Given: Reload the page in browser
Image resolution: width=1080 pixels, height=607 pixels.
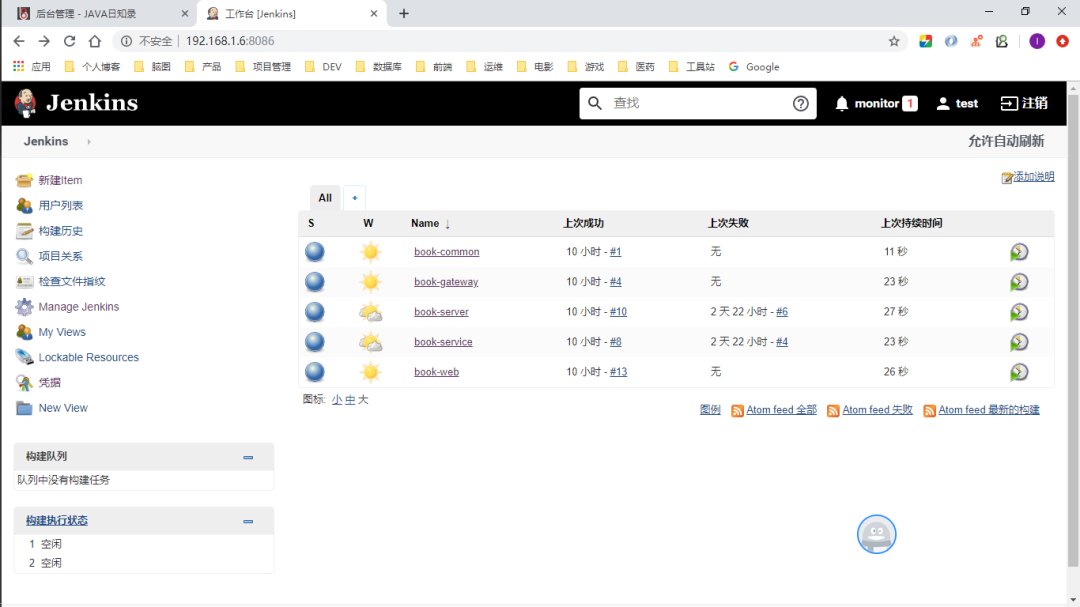Looking at the screenshot, I should (70, 41).
